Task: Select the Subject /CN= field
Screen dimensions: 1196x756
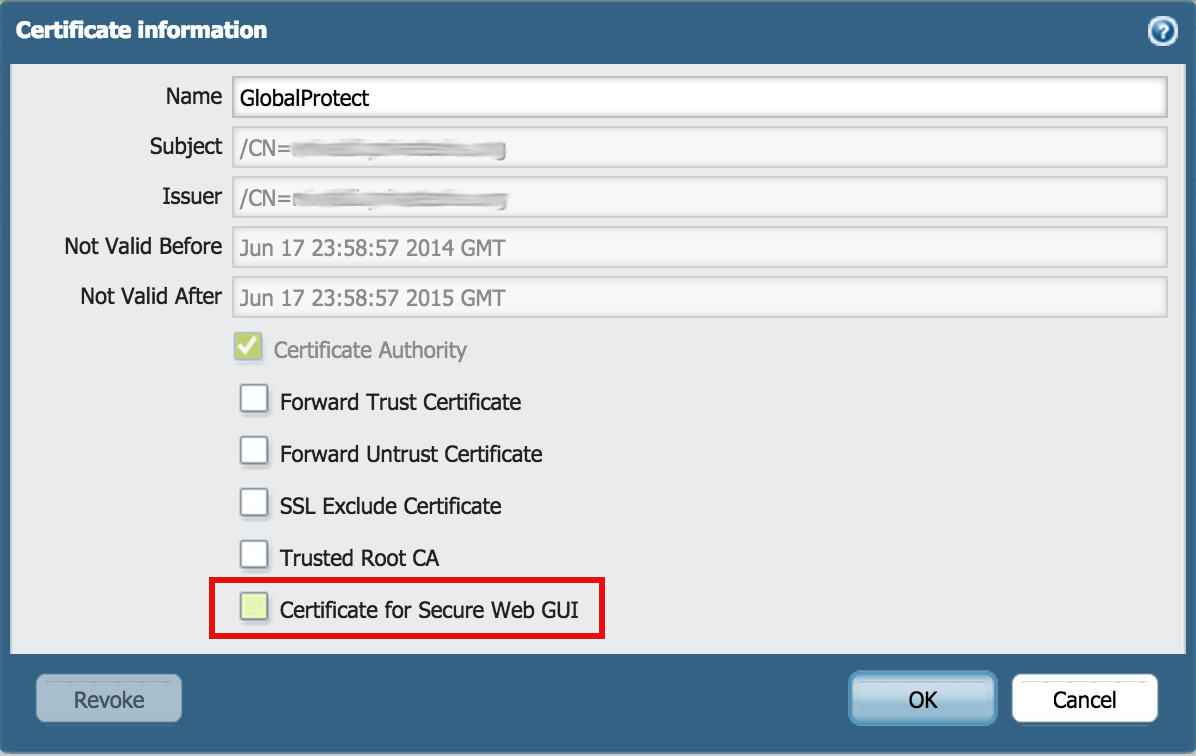Action: (699, 147)
